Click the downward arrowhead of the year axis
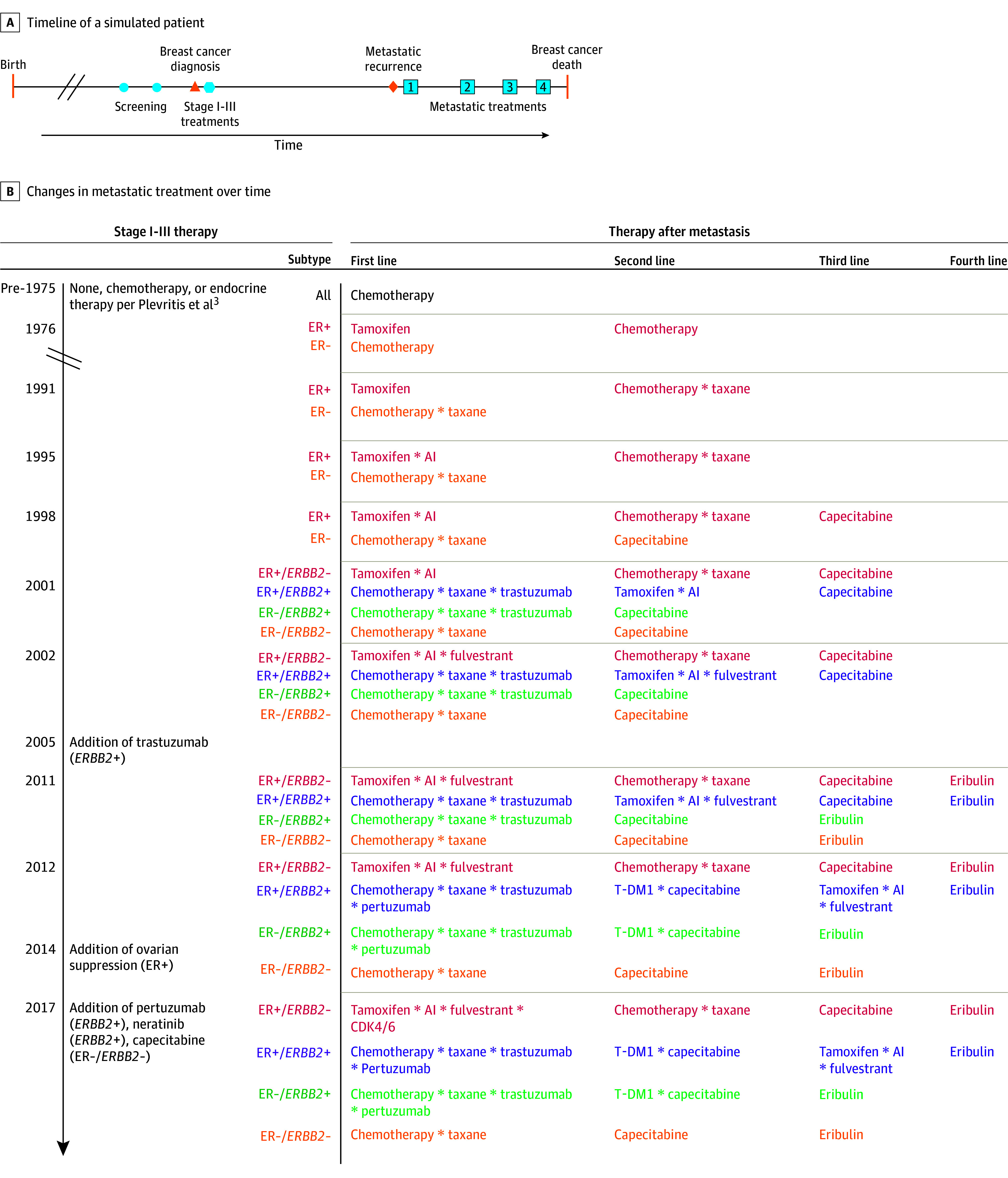This screenshot has height=1178, width=1008. tap(63, 1147)
